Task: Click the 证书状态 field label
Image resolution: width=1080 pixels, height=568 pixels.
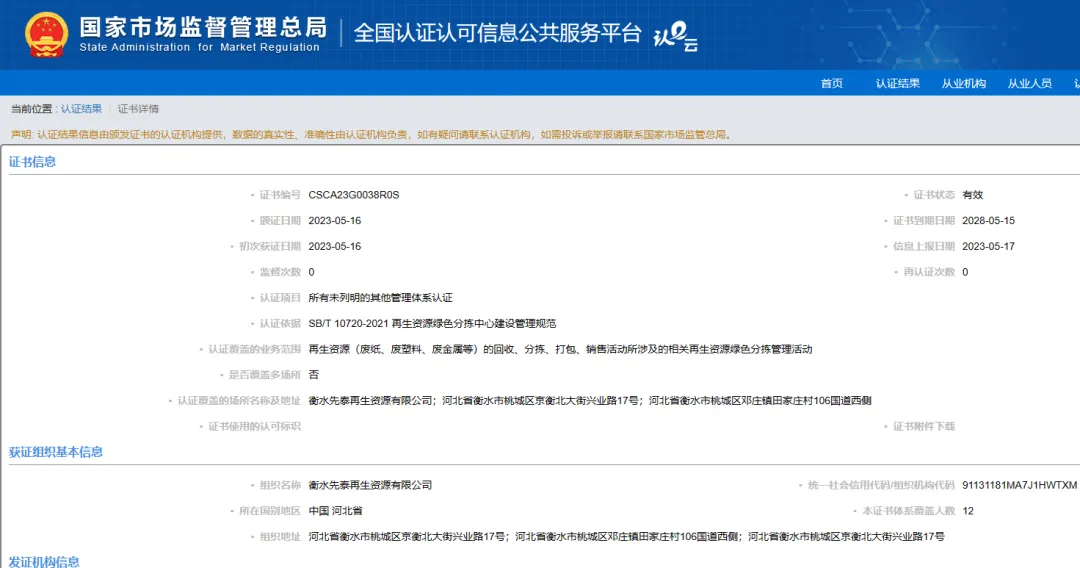Action: click(x=934, y=195)
